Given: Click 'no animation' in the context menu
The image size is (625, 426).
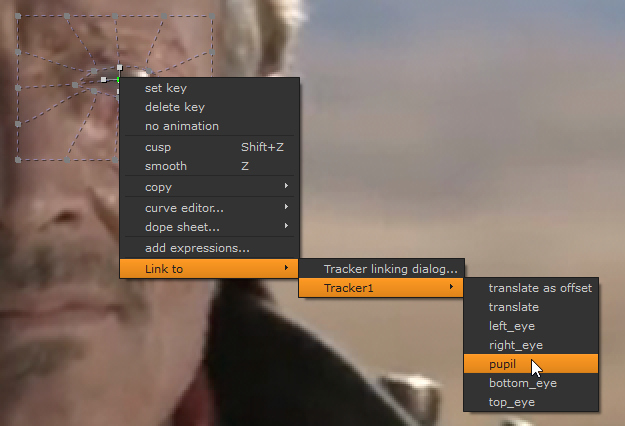Looking at the screenshot, I should (x=181, y=126).
